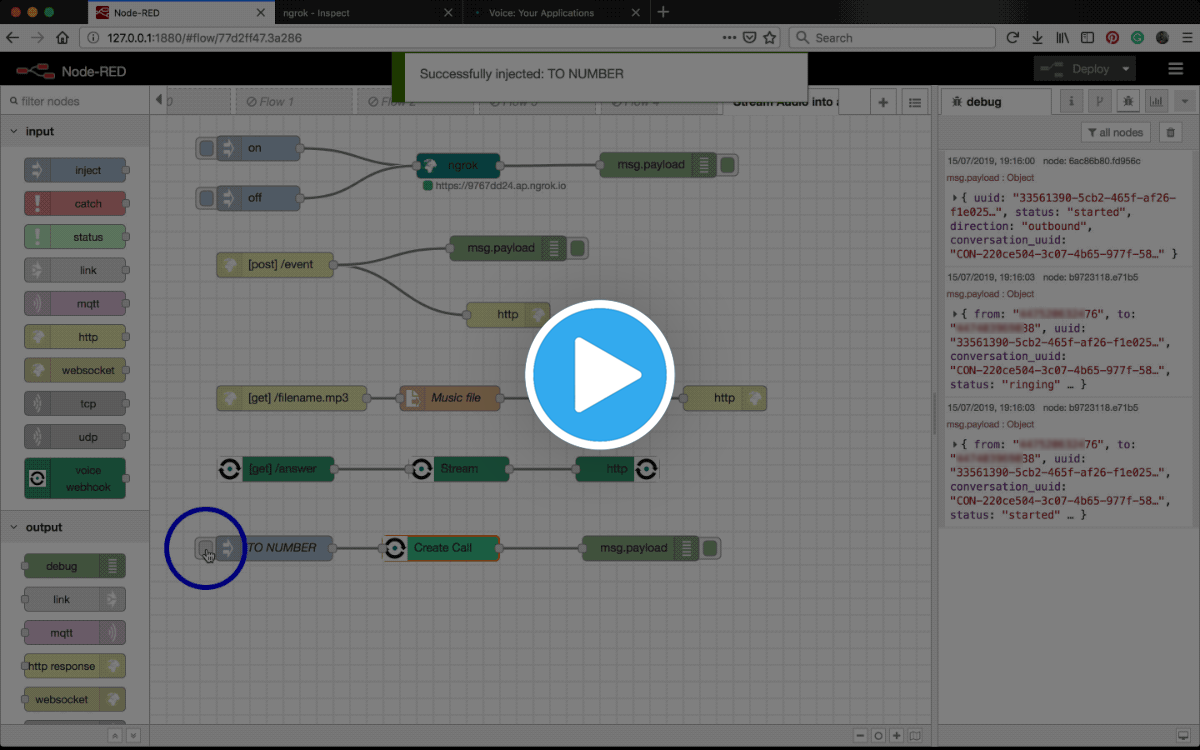Expand the top debug message with status started
Screen dimensions: 1200x750
[x=955, y=198]
